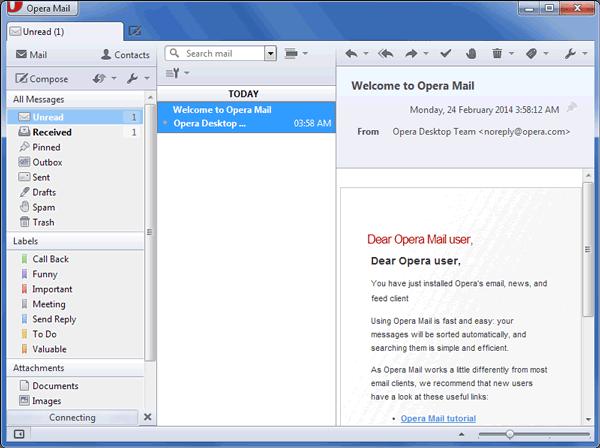
Task: Select the Meeting label
Action: [75, 304]
